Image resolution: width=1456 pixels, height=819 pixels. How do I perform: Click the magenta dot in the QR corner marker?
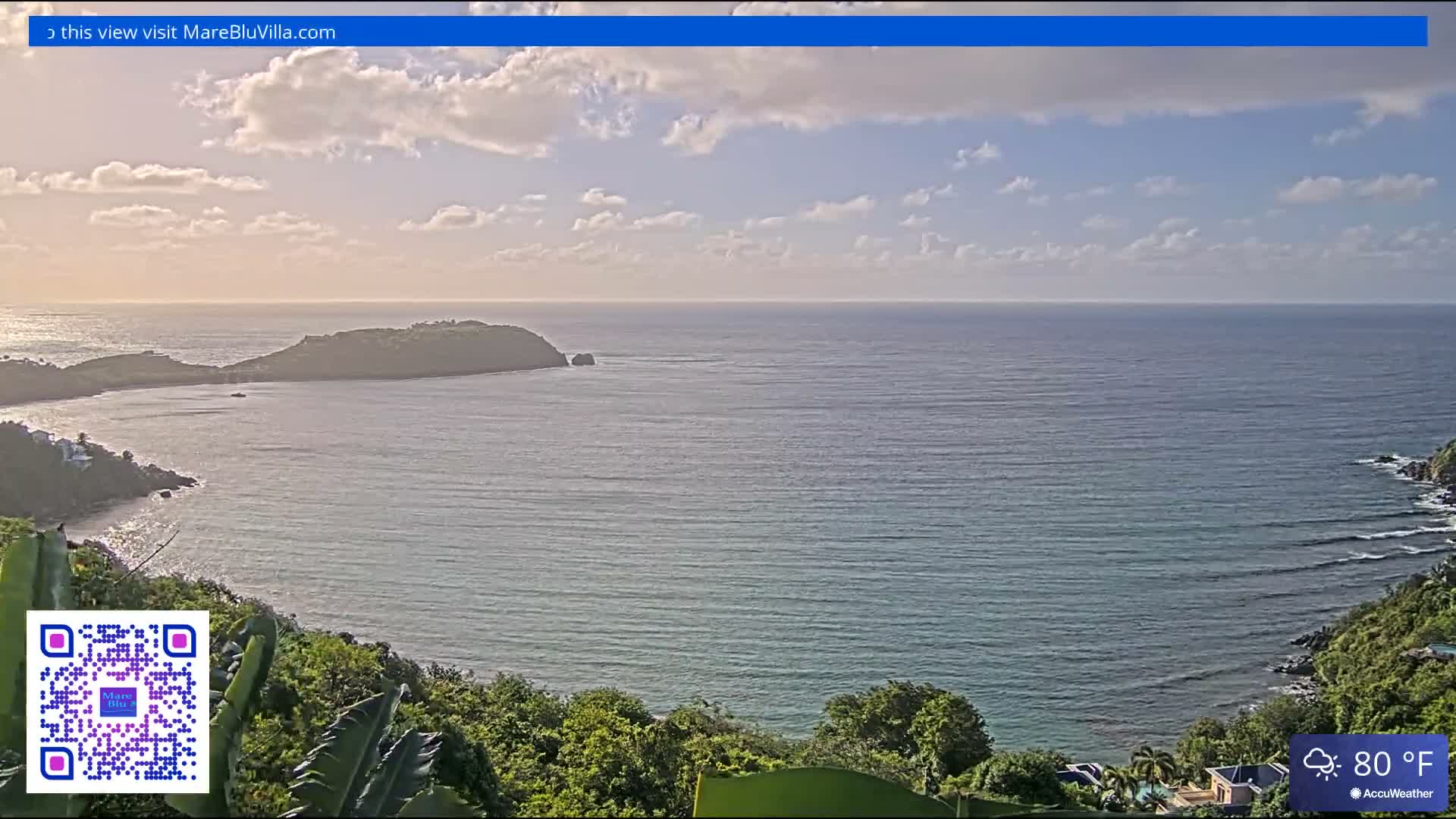point(58,641)
